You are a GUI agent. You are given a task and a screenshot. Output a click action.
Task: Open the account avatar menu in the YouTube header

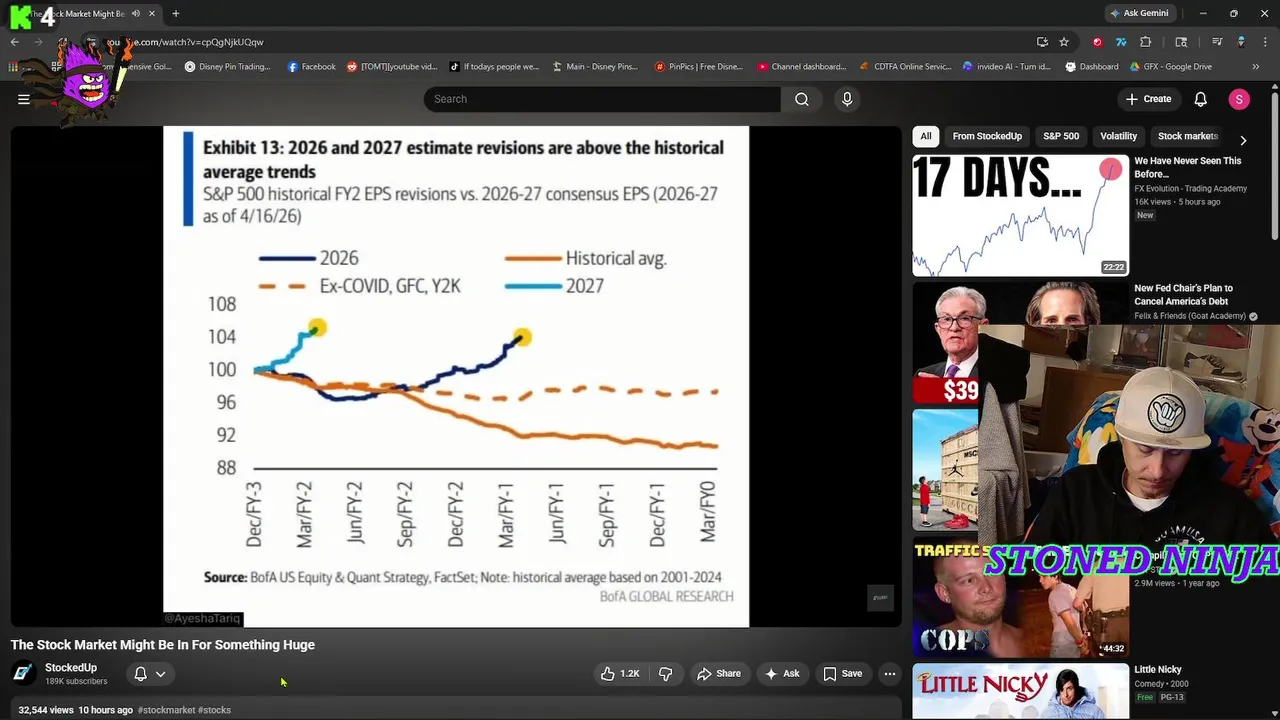pos(1239,99)
